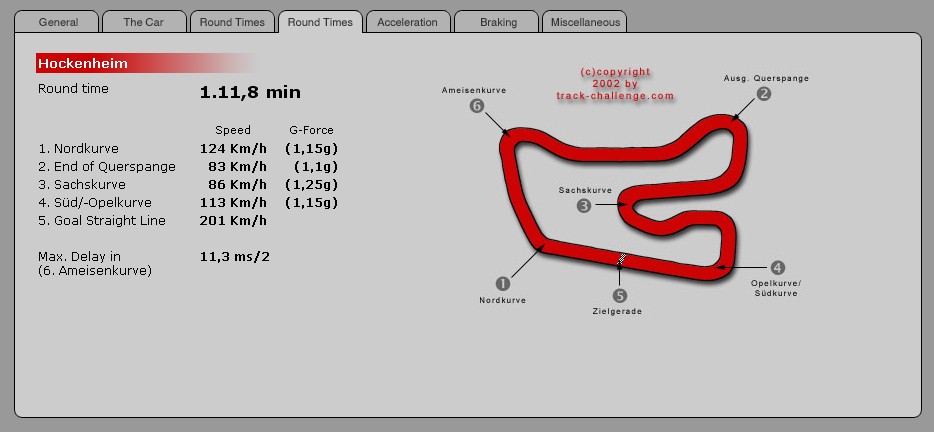Click the Ameisenkurve label on the map
Viewport: 934px width, 432px height.
coord(474,90)
